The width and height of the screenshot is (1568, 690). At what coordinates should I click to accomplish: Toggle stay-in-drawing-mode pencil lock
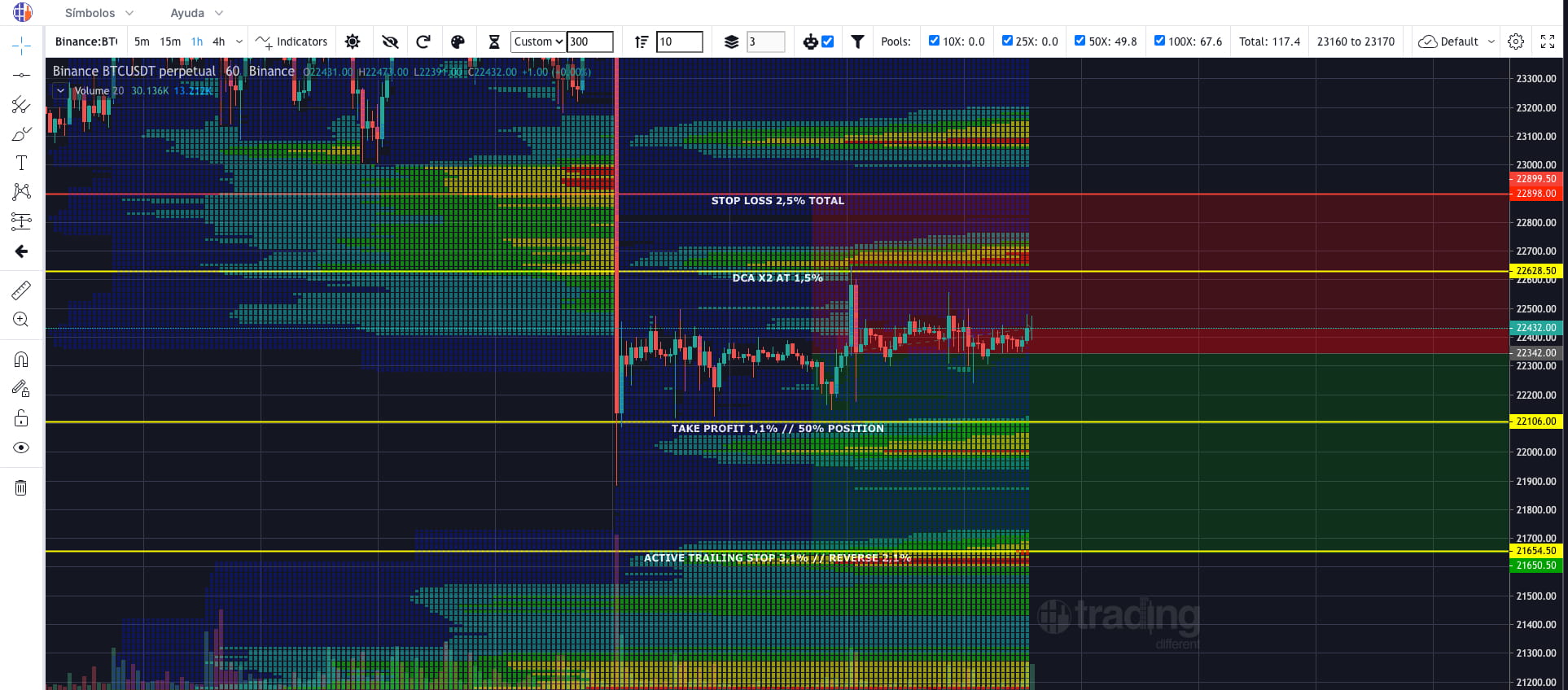pyautogui.click(x=21, y=389)
